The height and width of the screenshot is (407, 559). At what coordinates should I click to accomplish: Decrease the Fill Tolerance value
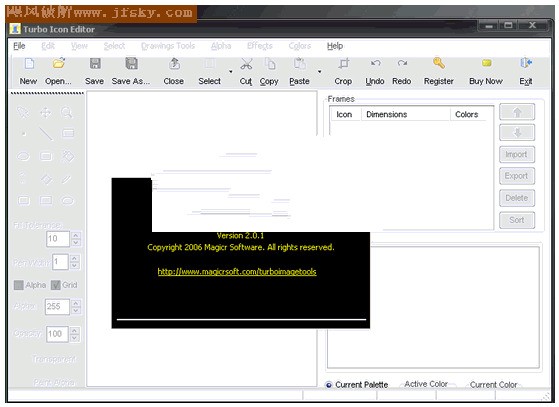[76, 243]
